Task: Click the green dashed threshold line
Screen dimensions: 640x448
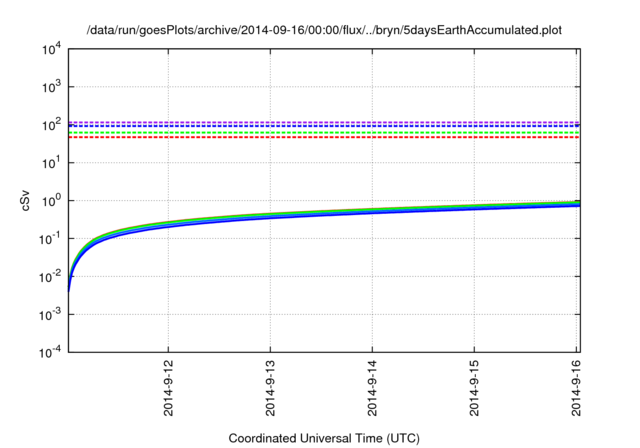Action: (324, 133)
